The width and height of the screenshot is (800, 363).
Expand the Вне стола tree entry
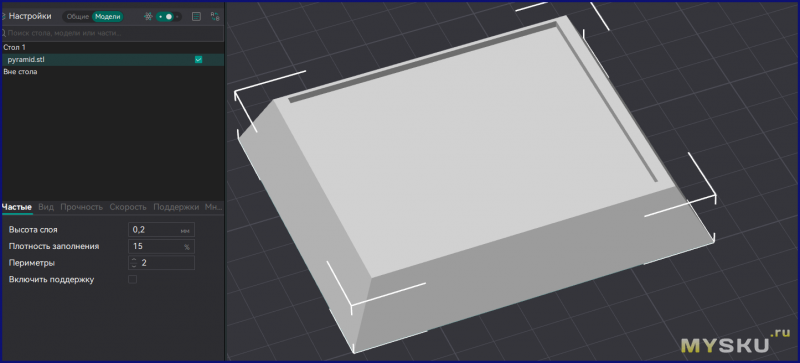(x=20, y=72)
